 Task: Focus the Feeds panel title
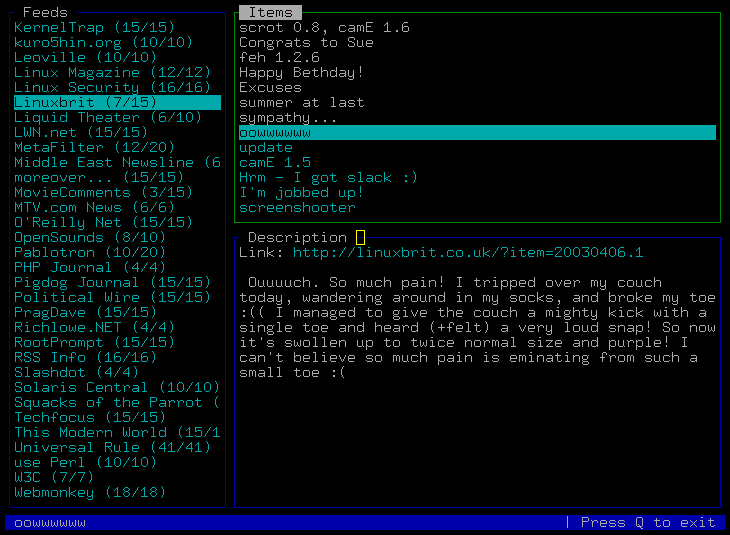[x=45, y=12]
